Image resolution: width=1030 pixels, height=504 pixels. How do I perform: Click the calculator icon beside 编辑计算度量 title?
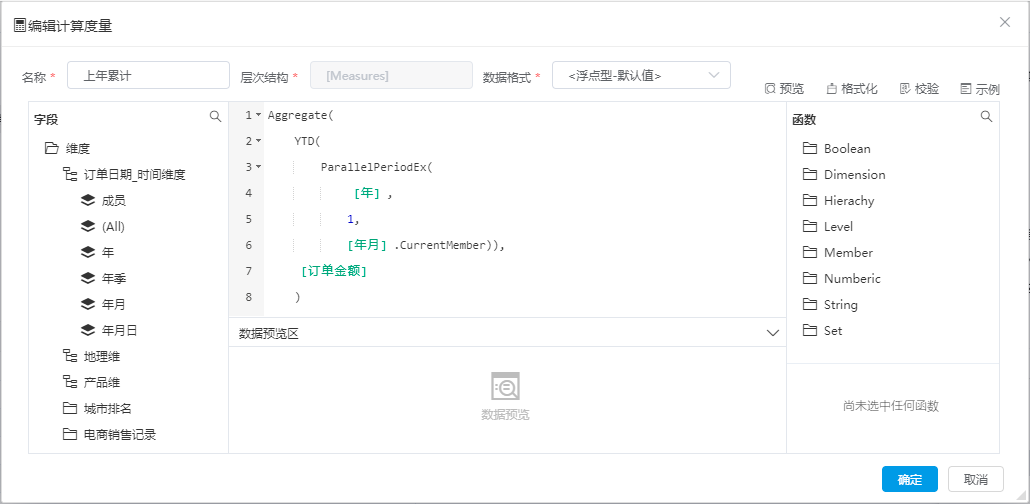(20, 26)
